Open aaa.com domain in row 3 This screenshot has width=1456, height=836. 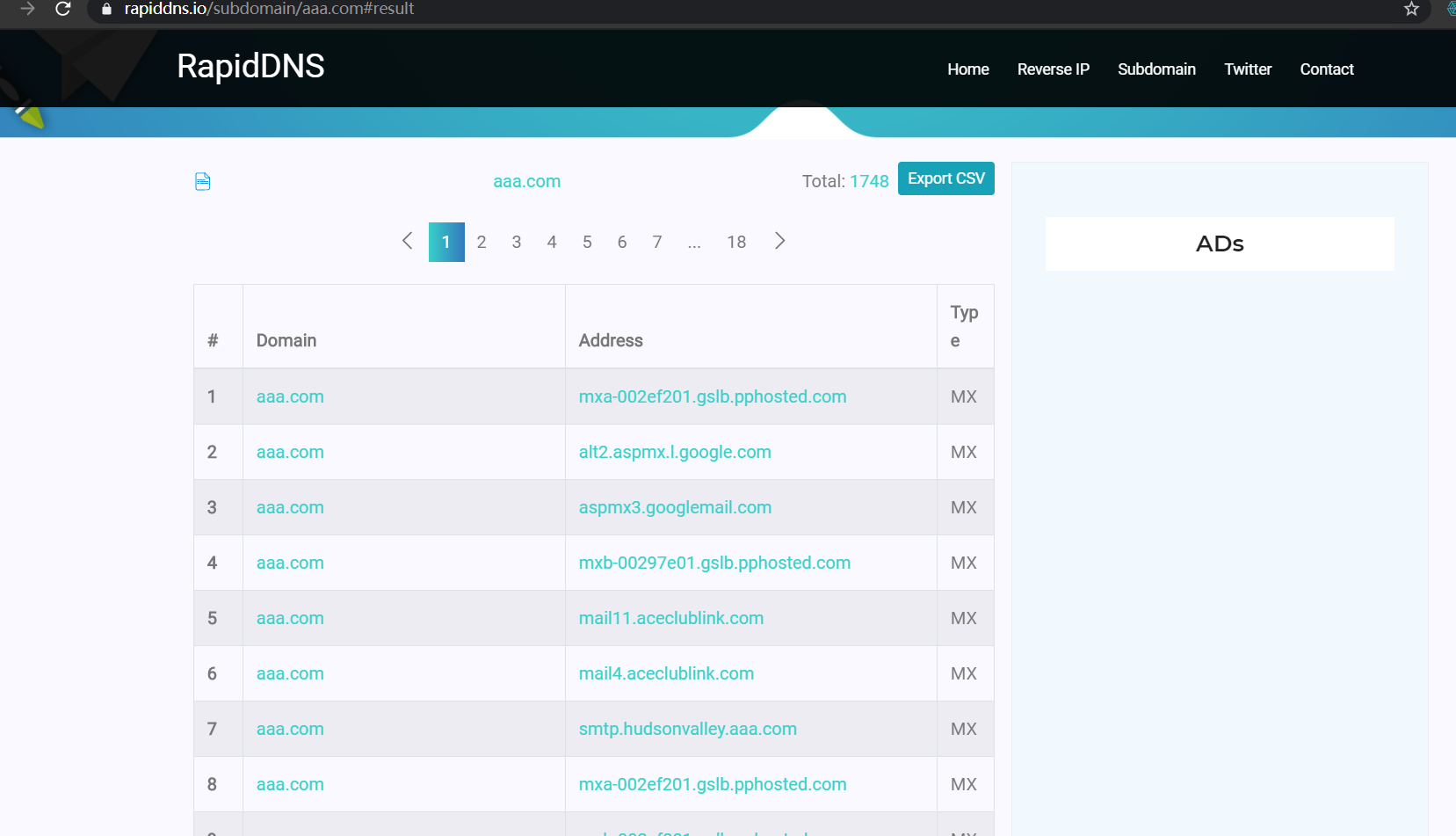(x=290, y=507)
